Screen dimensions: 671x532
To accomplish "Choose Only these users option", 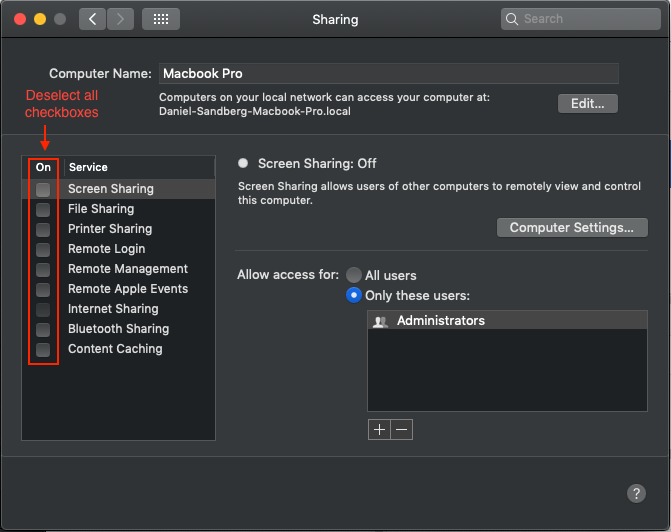I will (353, 295).
